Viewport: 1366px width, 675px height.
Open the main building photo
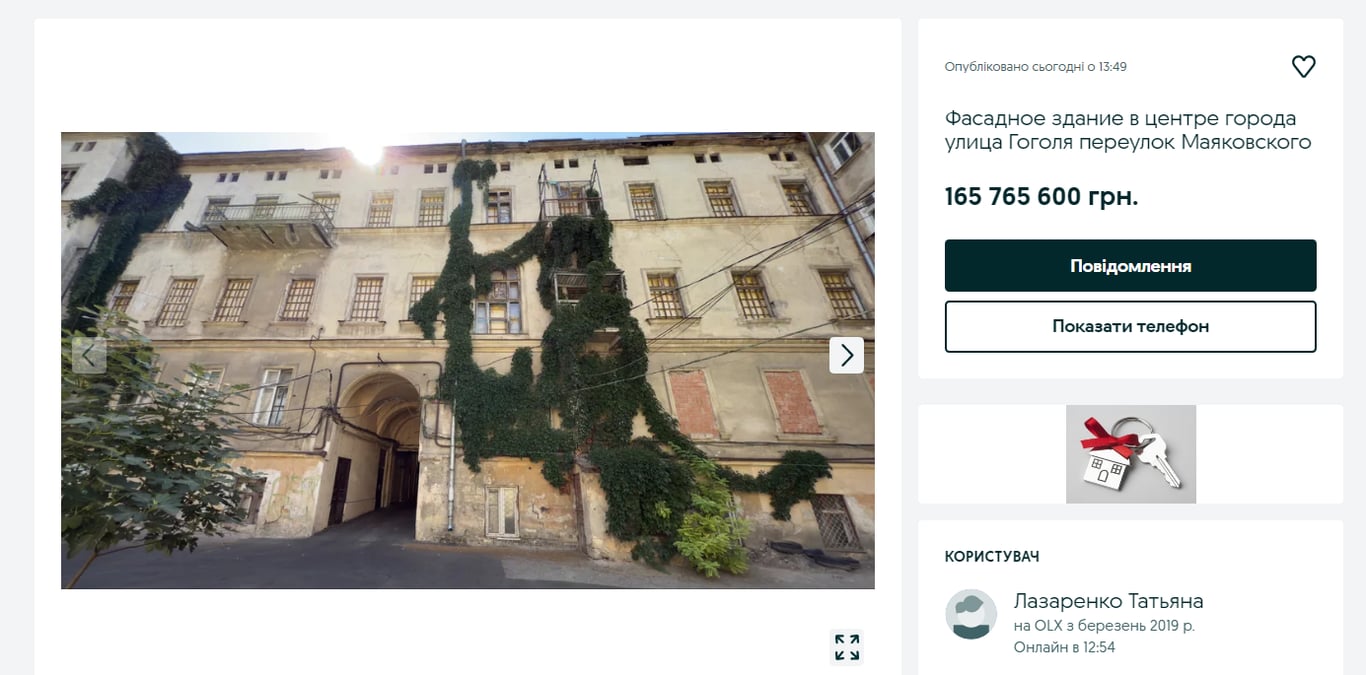(x=468, y=360)
